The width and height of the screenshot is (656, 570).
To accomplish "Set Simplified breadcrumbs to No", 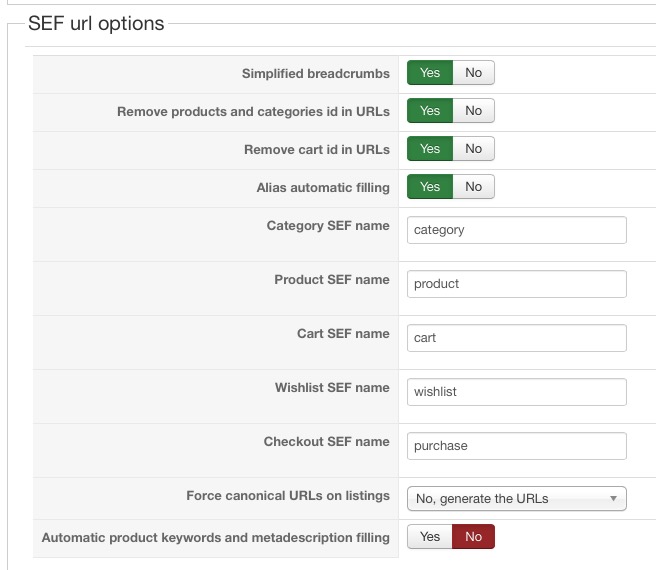I will click(473, 73).
